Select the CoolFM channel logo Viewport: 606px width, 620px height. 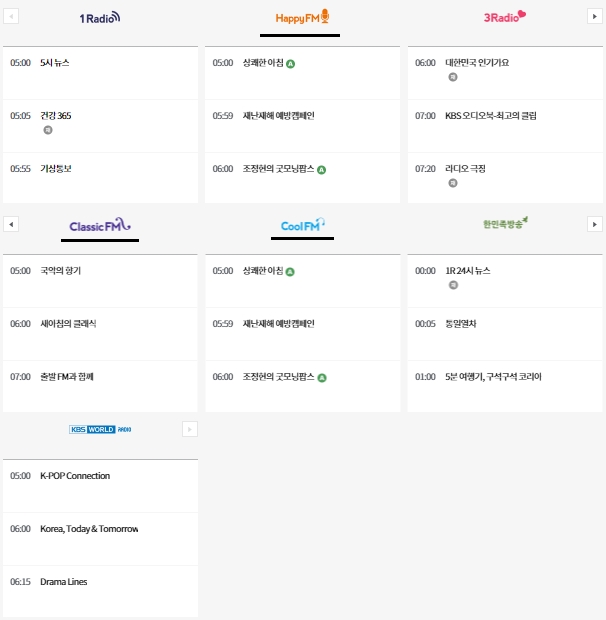click(x=302, y=225)
